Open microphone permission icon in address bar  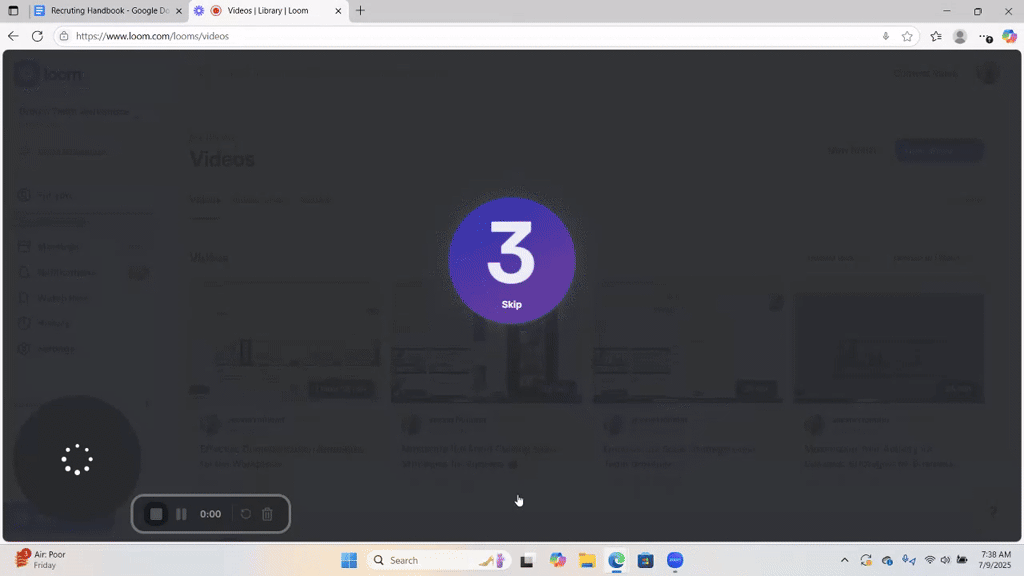pos(886,36)
